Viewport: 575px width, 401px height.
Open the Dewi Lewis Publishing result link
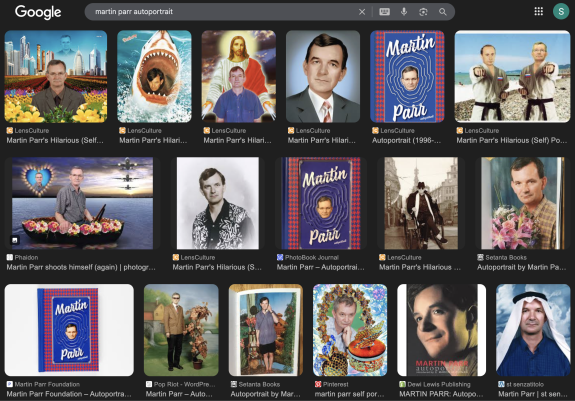coord(441,394)
